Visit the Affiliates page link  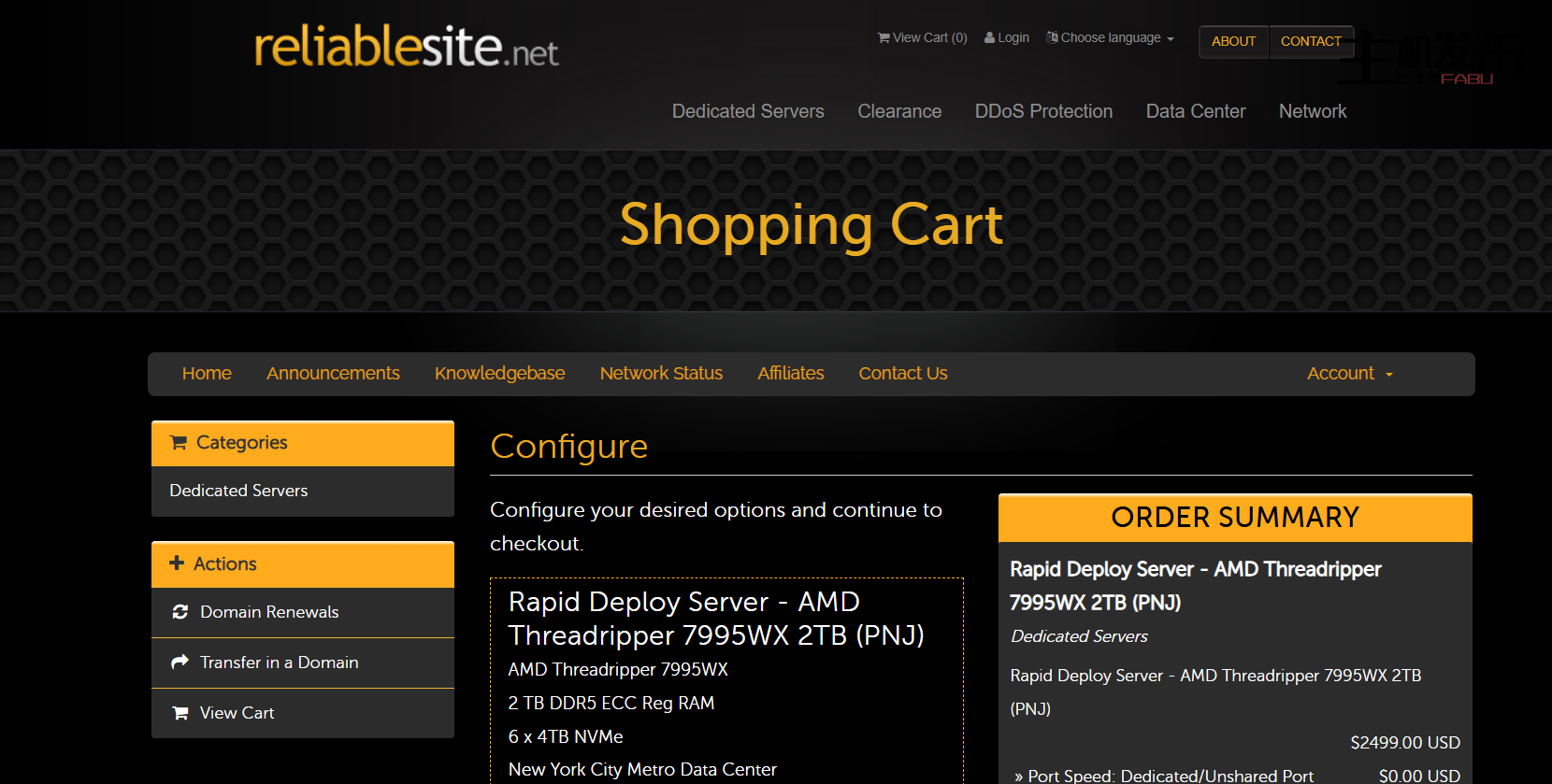pyautogui.click(x=790, y=374)
